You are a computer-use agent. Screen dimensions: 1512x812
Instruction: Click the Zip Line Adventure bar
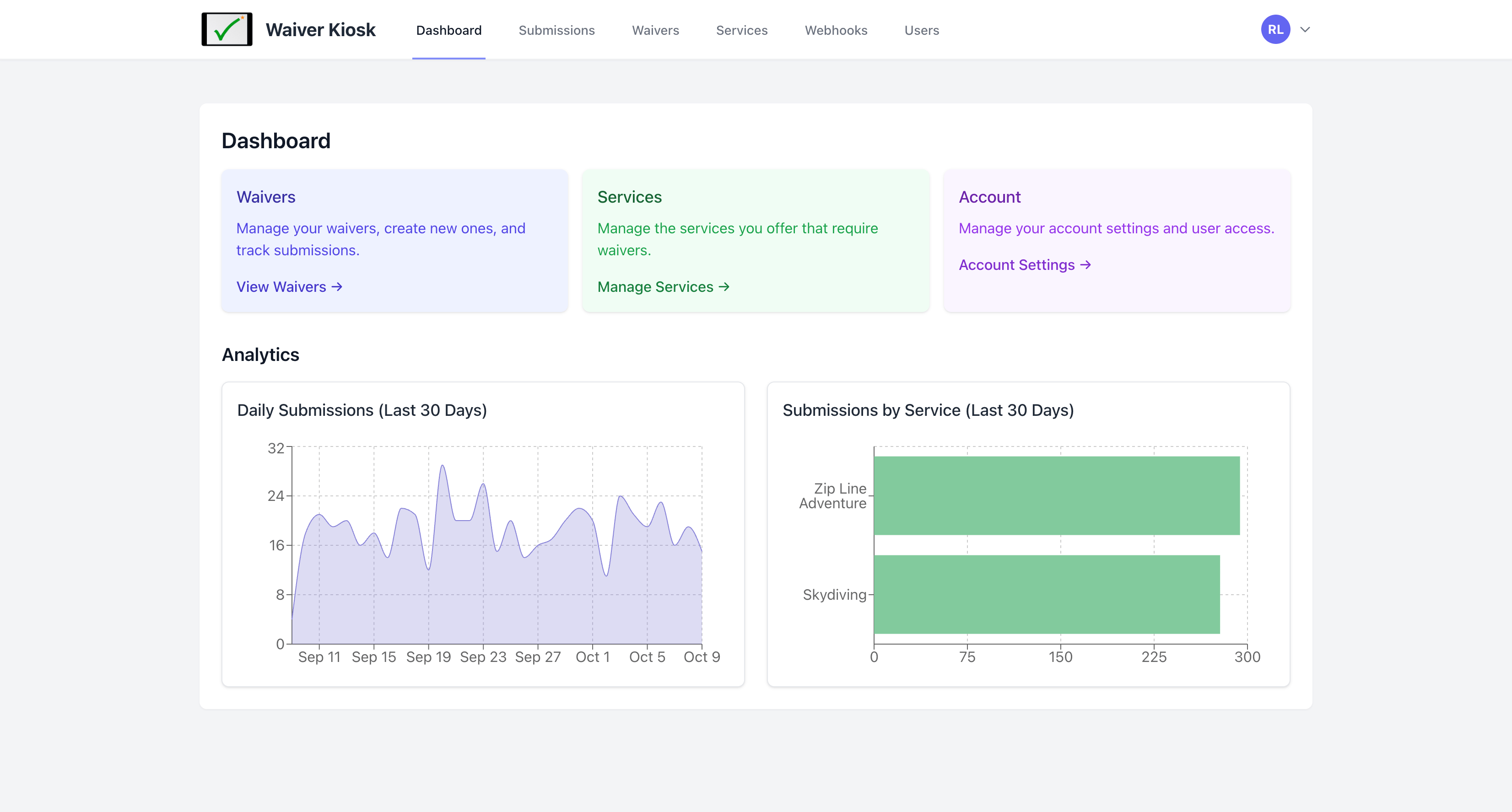1056,495
